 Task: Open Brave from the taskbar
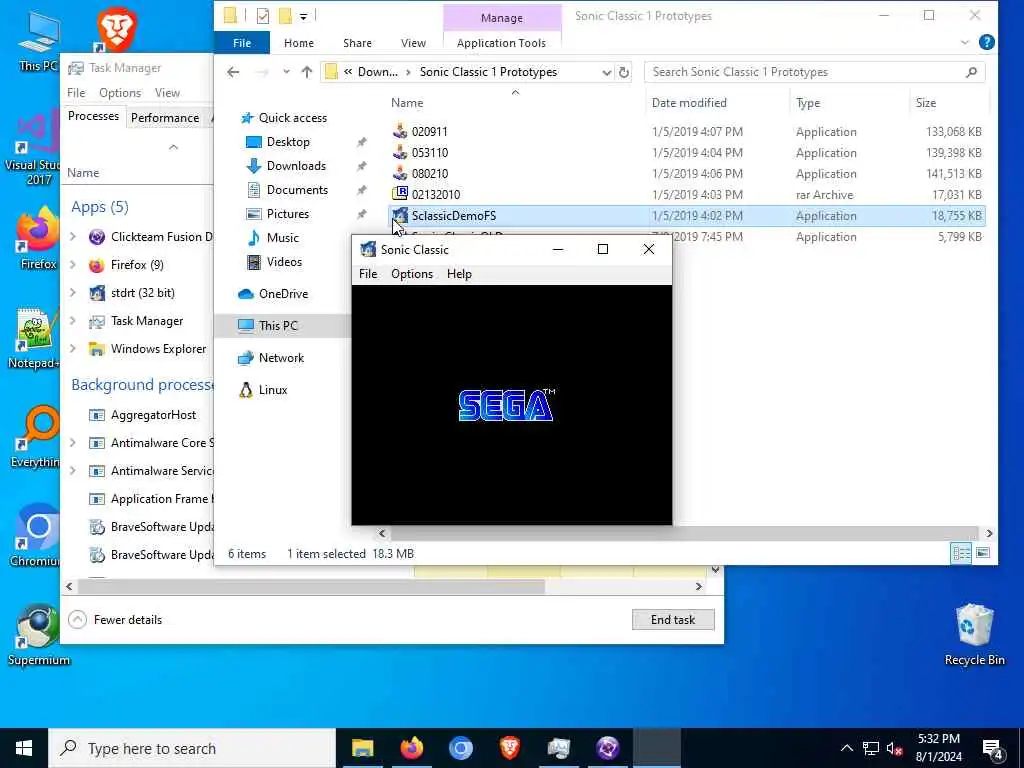pyautogui.click(x=509, y=748)
